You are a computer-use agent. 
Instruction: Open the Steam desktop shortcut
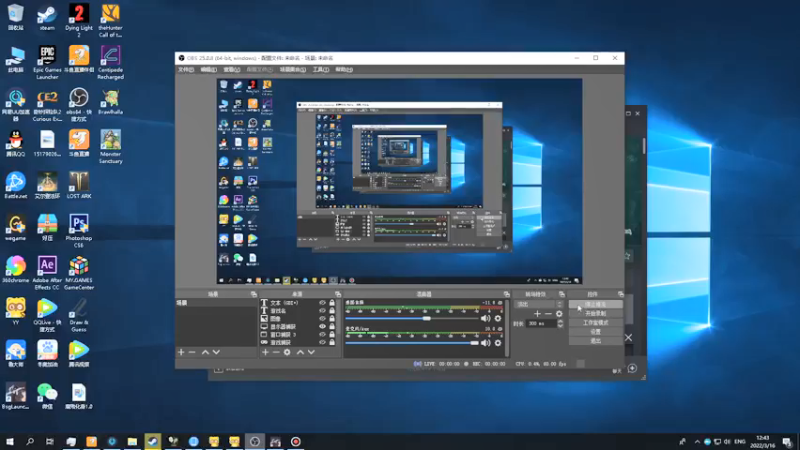click(x=47, y=18)
